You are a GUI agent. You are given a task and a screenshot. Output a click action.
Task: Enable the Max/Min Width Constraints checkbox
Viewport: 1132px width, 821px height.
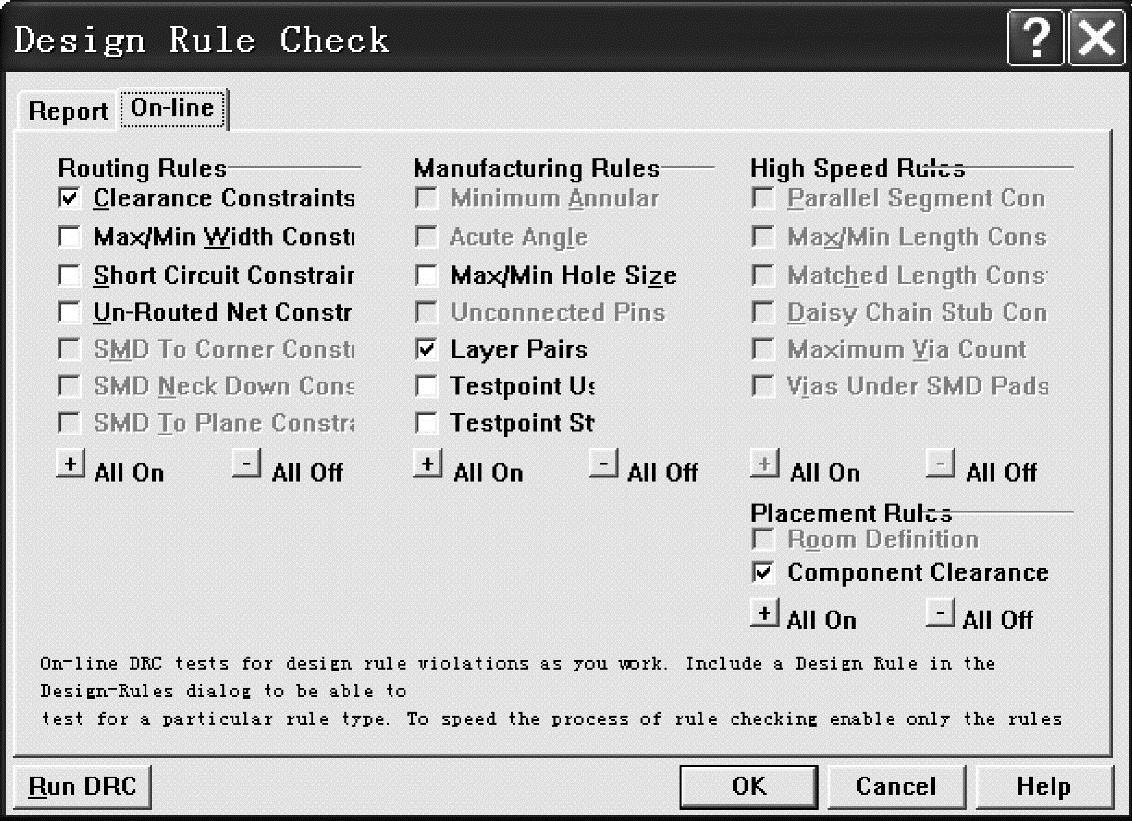69,236
